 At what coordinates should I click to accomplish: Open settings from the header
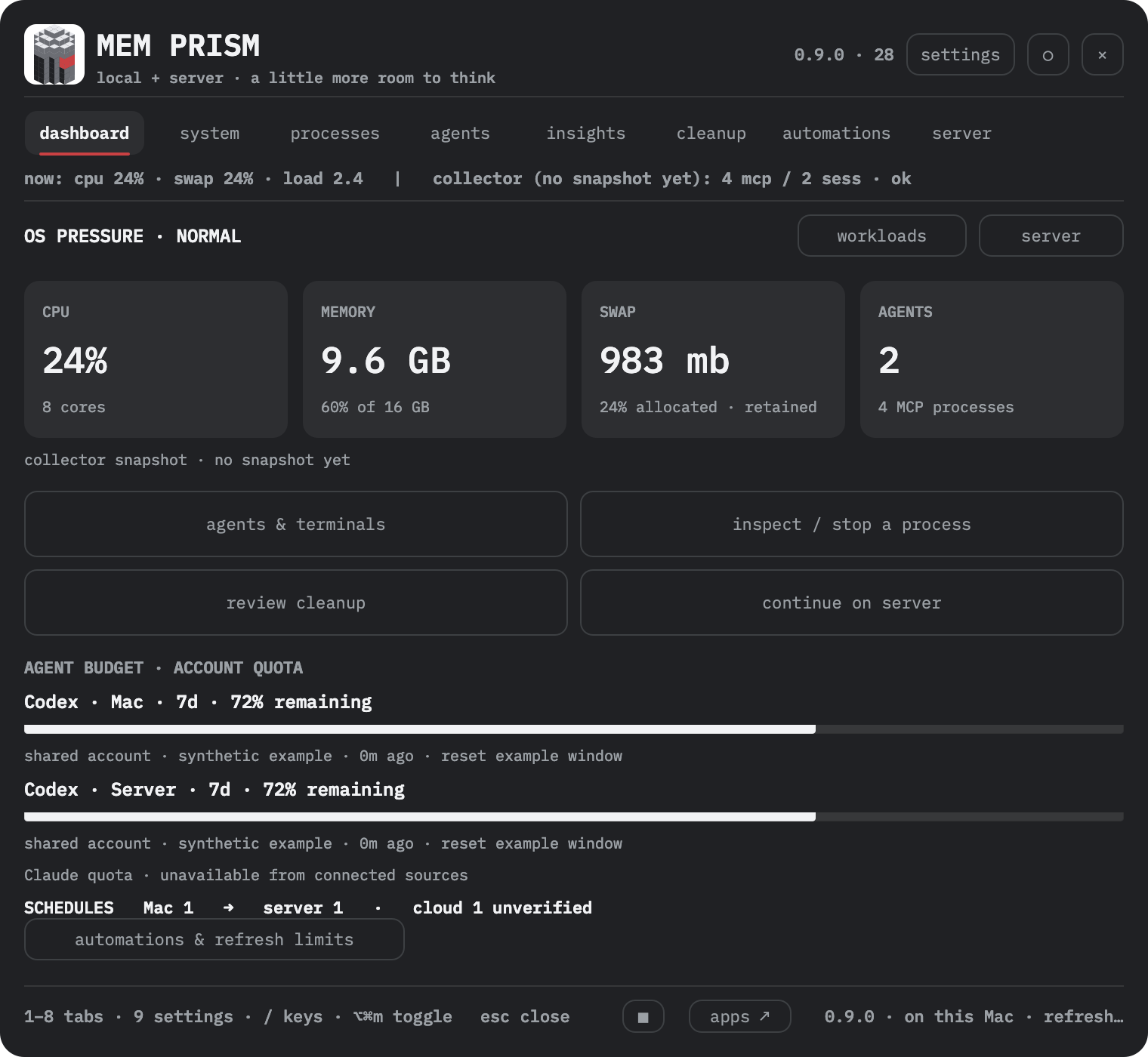[961, 54]
